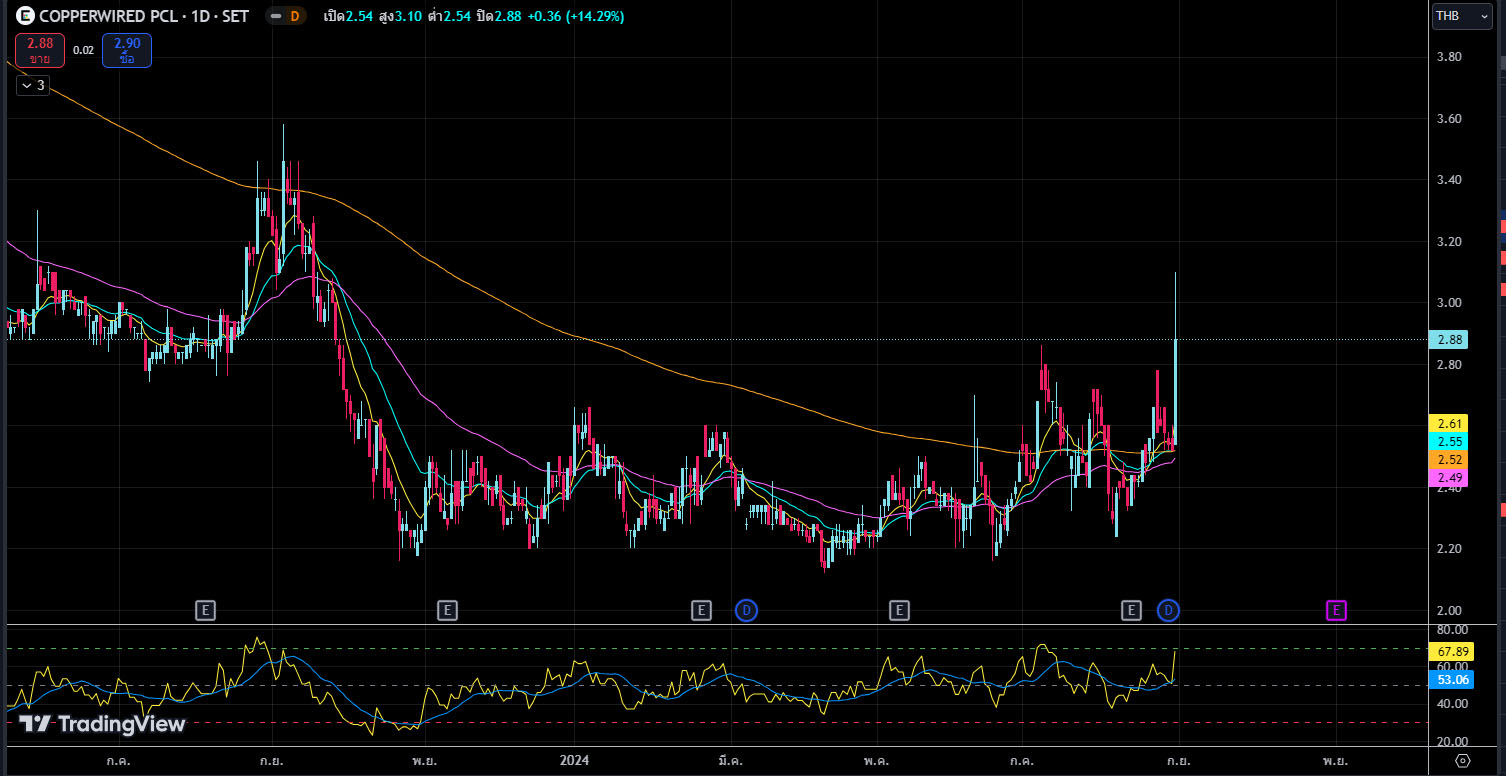Expand the indicator legend showing 3

[x=31, y=86]
